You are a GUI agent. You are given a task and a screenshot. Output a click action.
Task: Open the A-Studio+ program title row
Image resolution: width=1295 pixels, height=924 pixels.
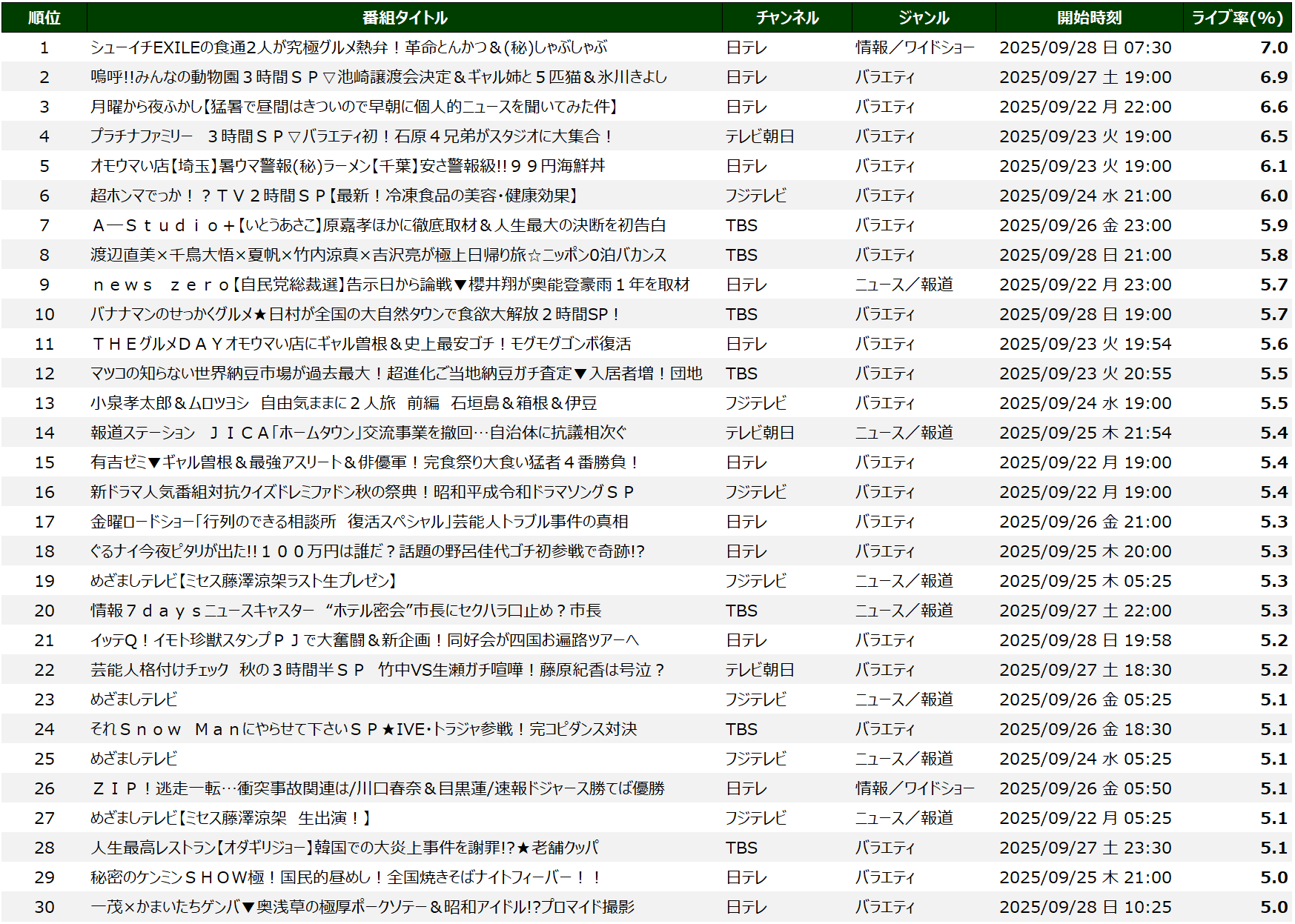[x=378, y=225]
